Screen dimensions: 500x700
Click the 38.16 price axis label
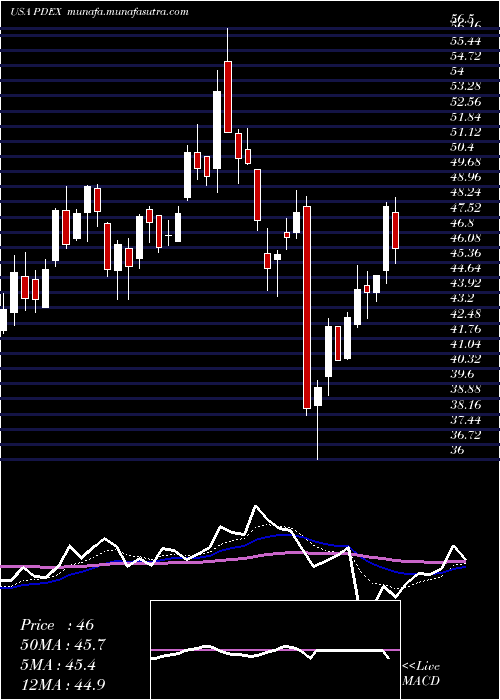466,405
